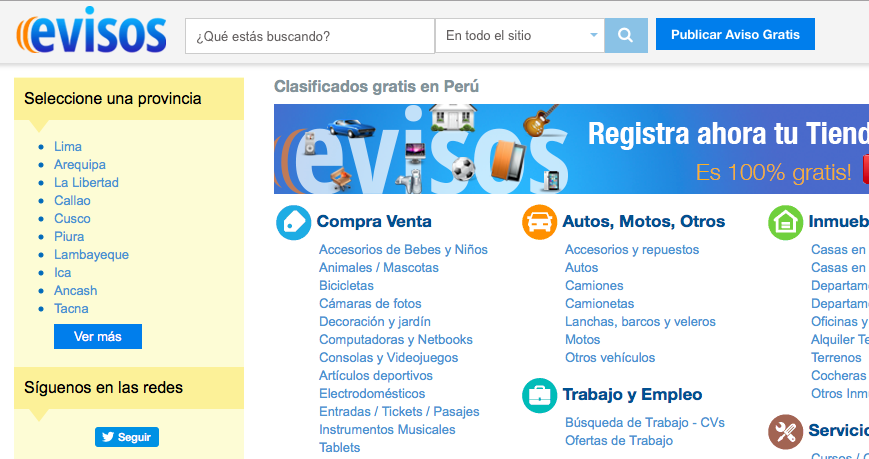Select Tacna province
Screen dimensions: 869x459
(71, 309)
